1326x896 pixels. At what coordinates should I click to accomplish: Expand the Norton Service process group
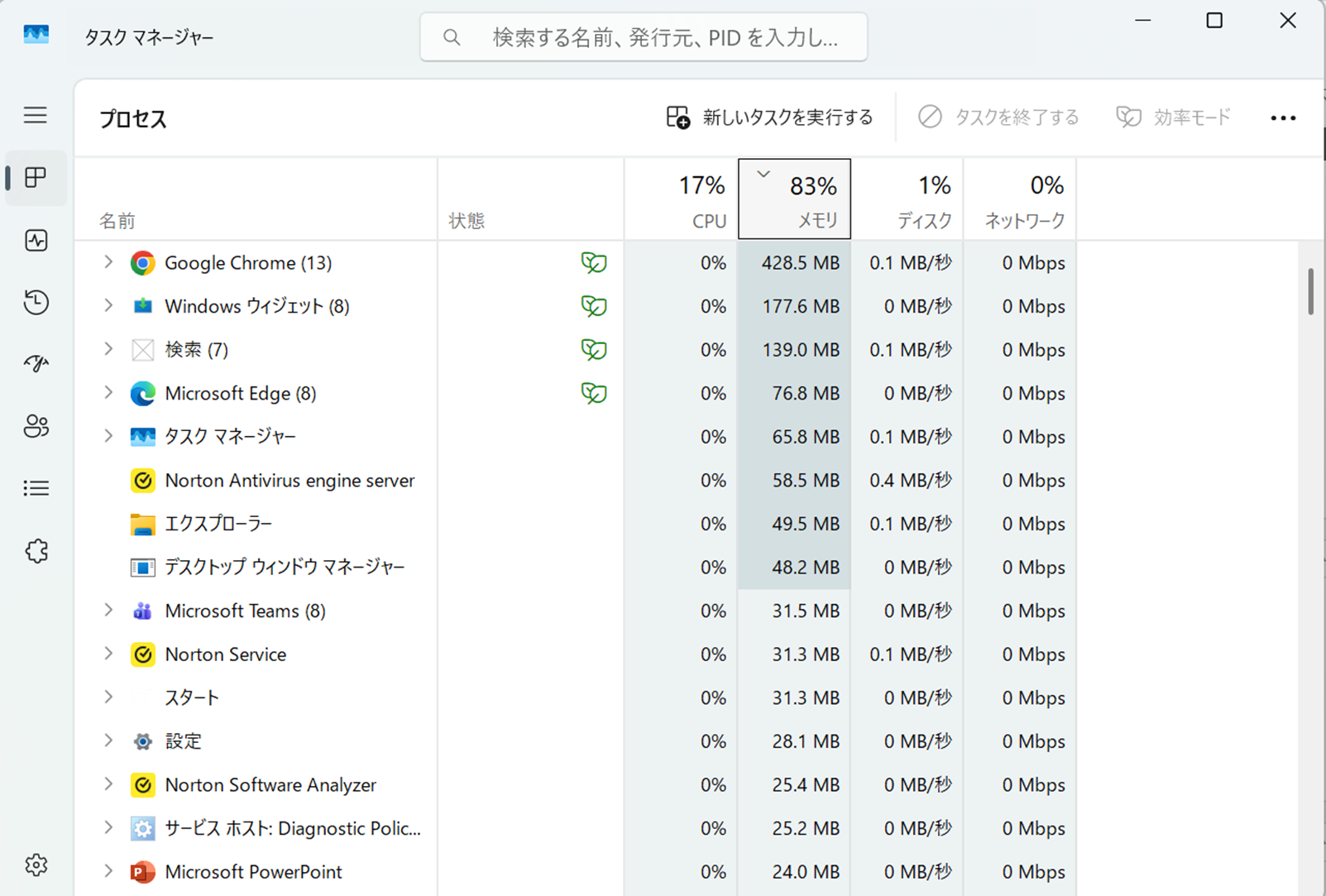[108, 654]
